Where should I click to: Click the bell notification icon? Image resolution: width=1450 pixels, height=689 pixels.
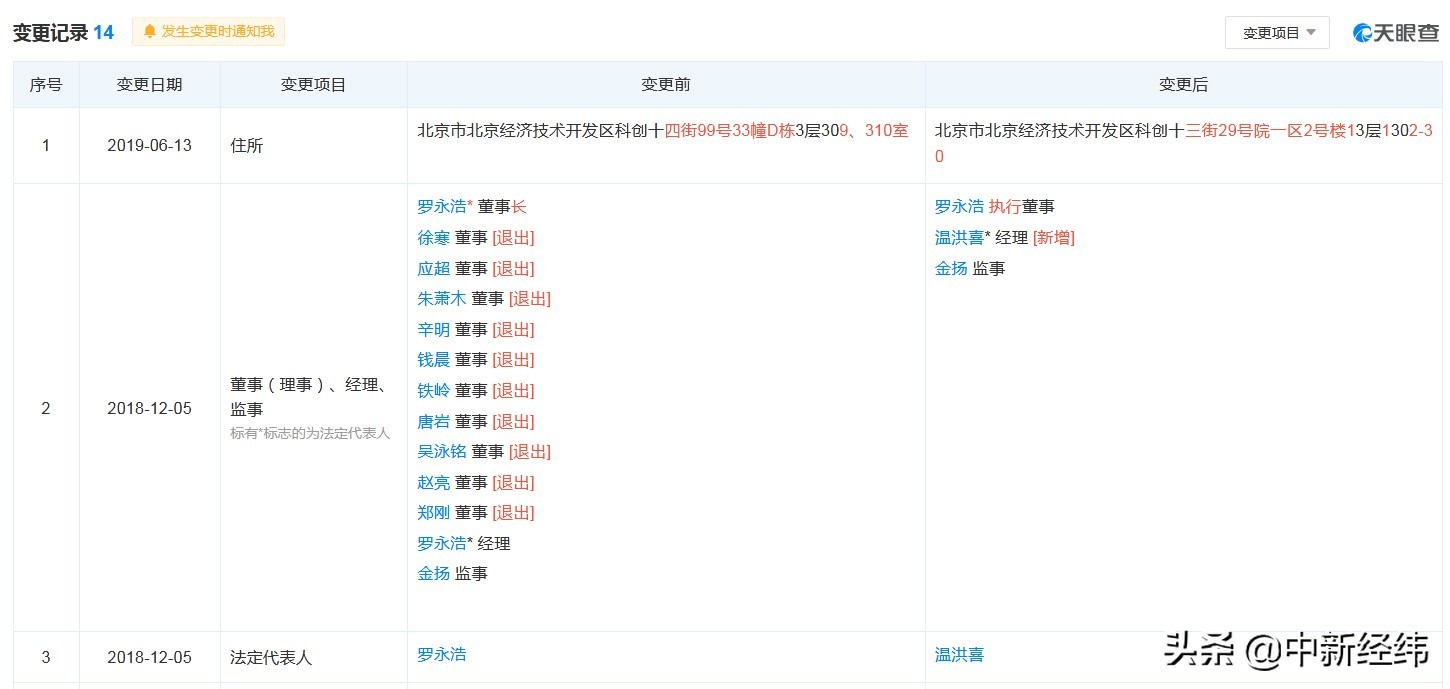[150, 32]
